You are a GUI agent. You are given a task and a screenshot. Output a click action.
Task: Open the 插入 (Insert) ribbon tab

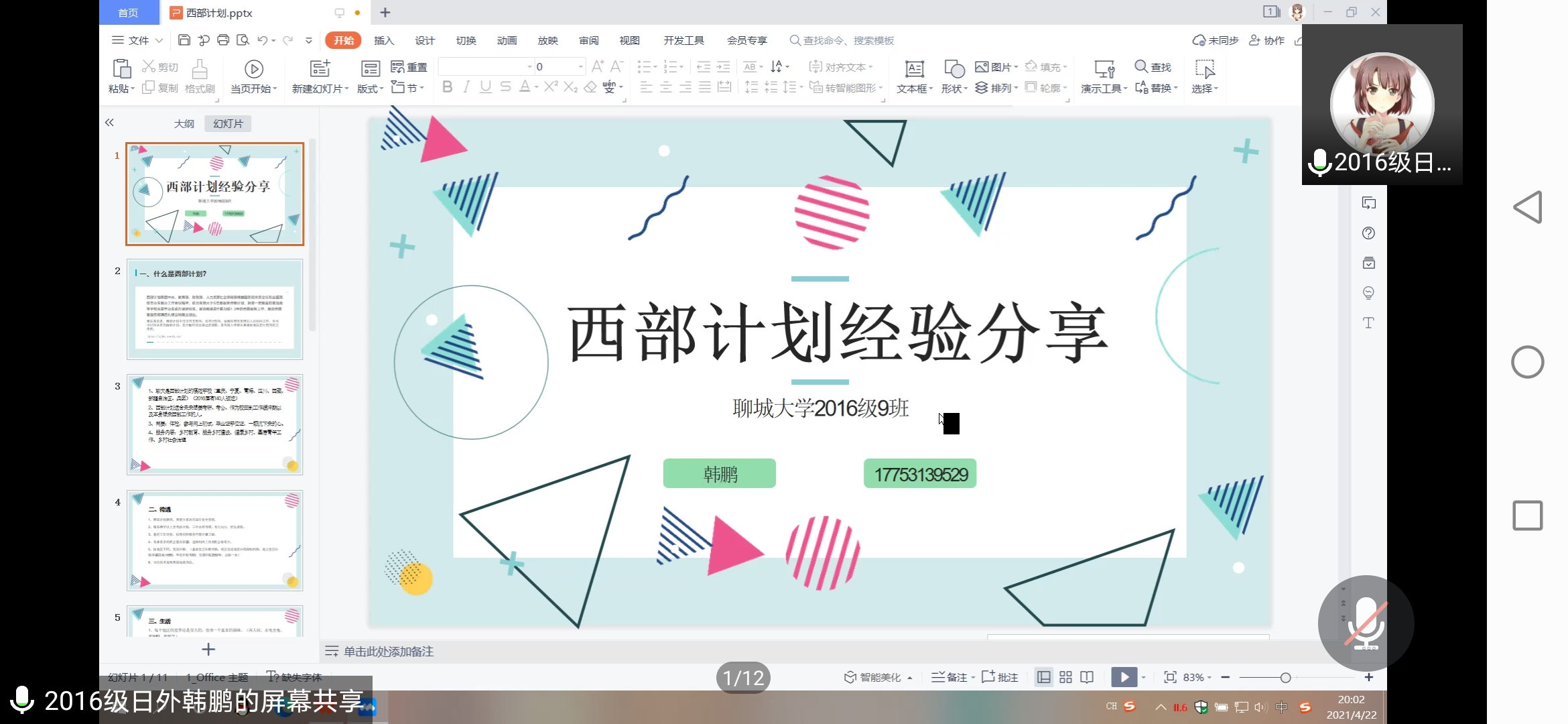tap(383, 40)
